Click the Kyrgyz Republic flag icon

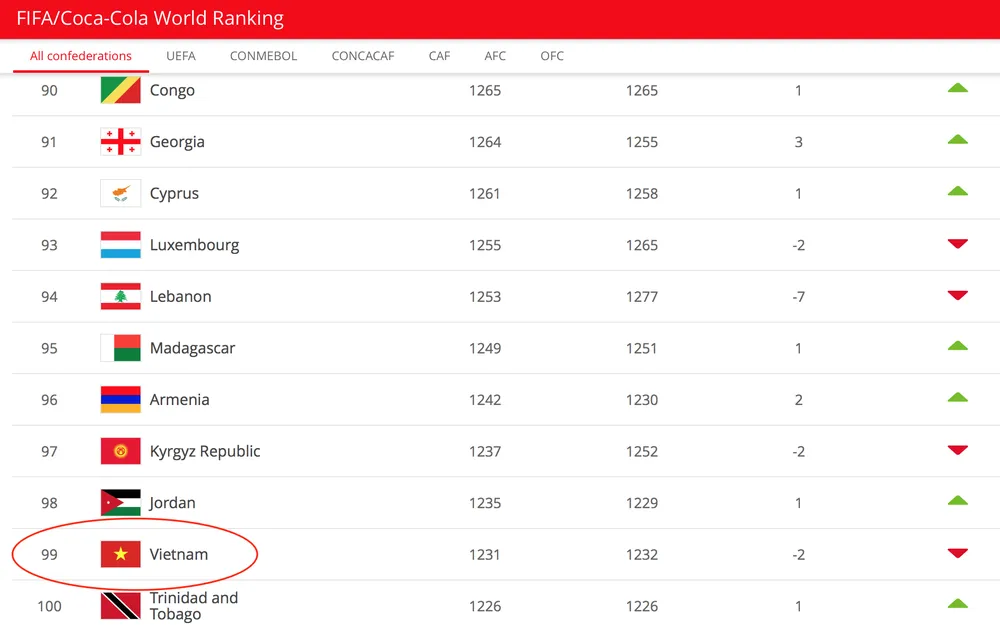120,451
